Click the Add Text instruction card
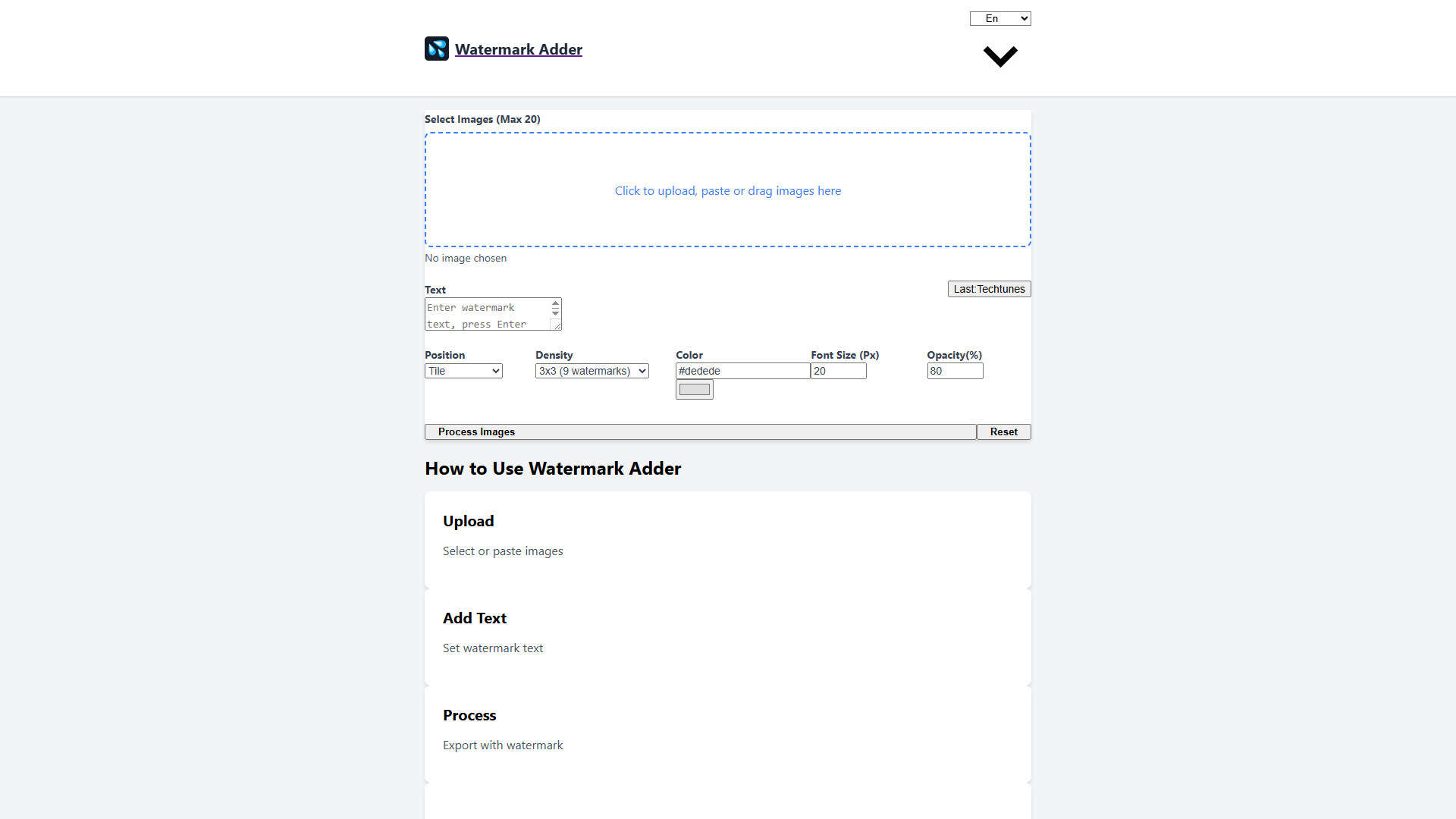Screen dimensions: 1456x819 pyautogui.click(x=728, y=635)
